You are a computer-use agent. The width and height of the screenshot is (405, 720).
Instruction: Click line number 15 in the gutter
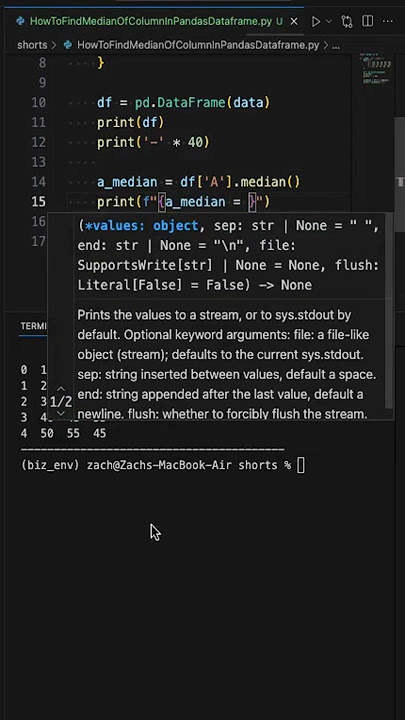click(x=39, y=202)
